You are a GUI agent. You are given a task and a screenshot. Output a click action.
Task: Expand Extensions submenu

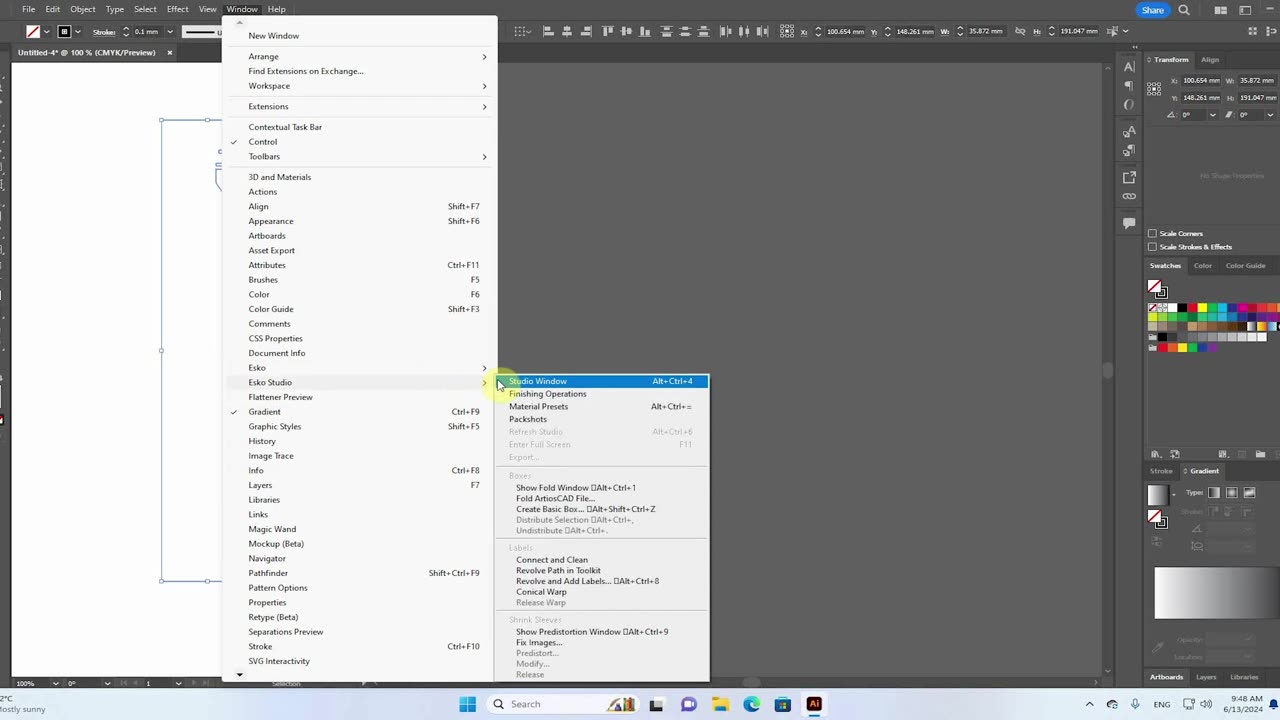click(x=360, y=107)
